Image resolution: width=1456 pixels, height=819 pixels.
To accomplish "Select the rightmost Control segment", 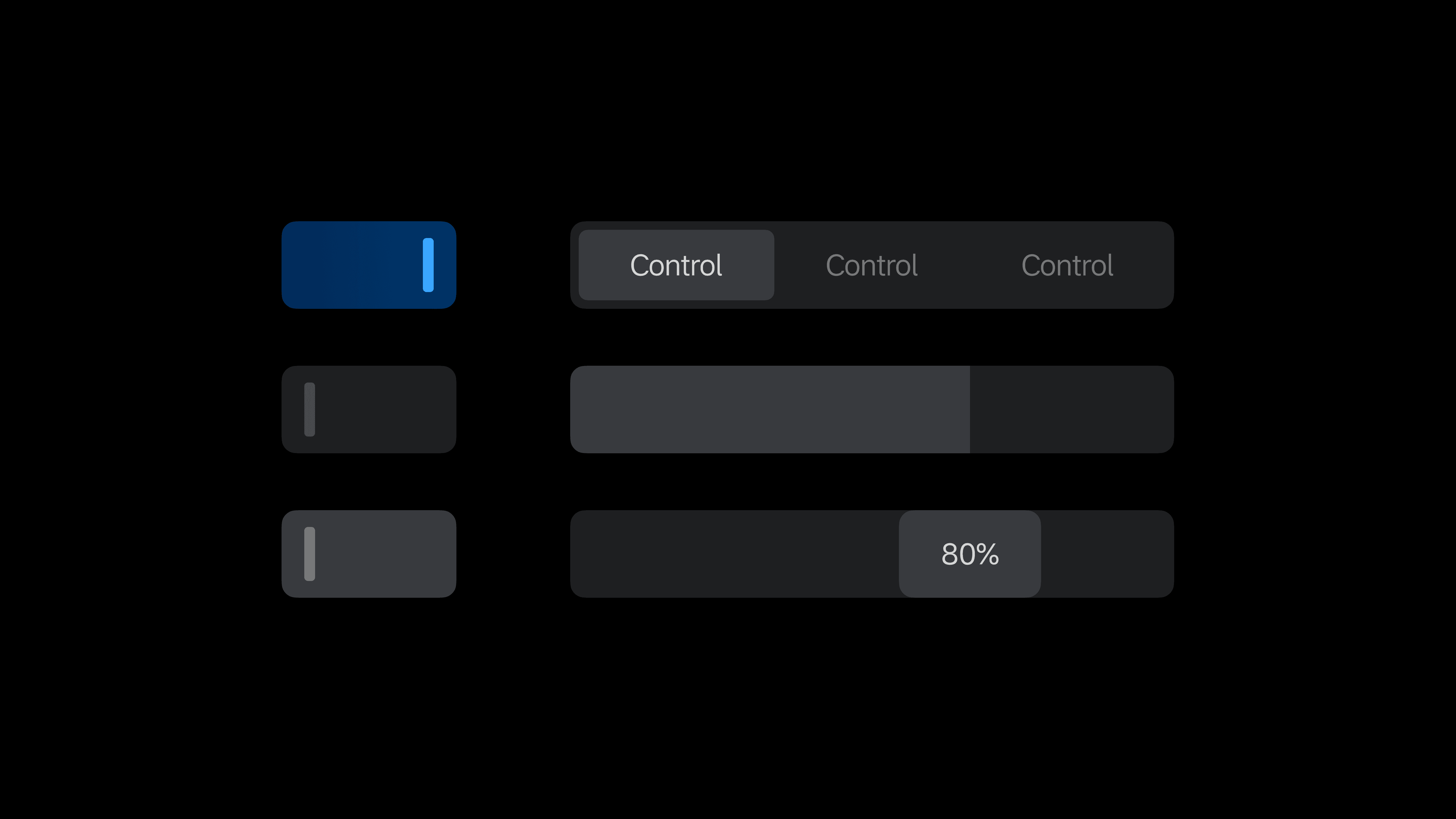I will point(1067,264).
